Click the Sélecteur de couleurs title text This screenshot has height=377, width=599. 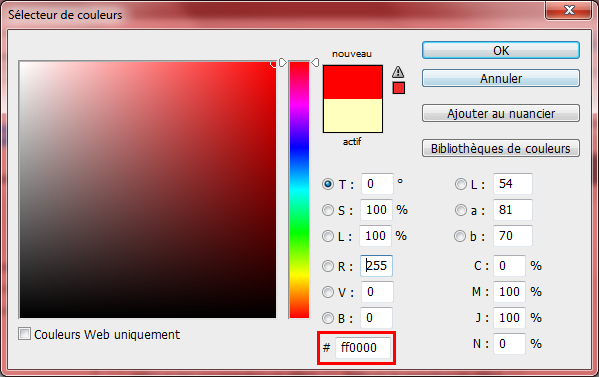pos(65,15)
